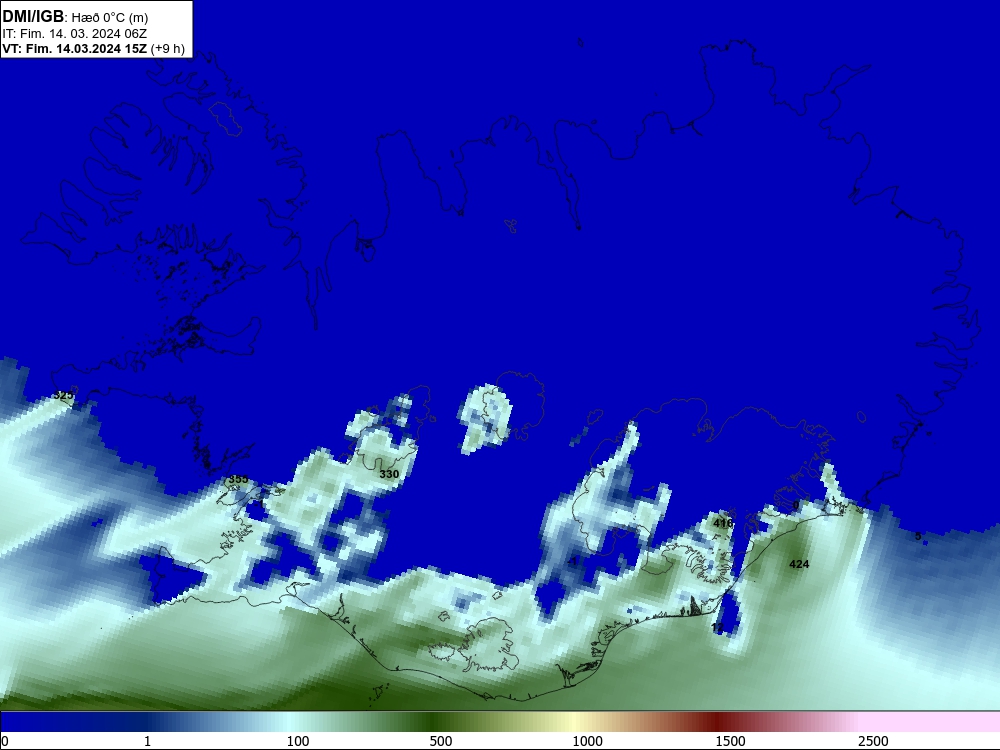Click the IT: Fim. 14. 03. 2024 06Z line
Screen dimensions: 1000x750
coord(75,34)
